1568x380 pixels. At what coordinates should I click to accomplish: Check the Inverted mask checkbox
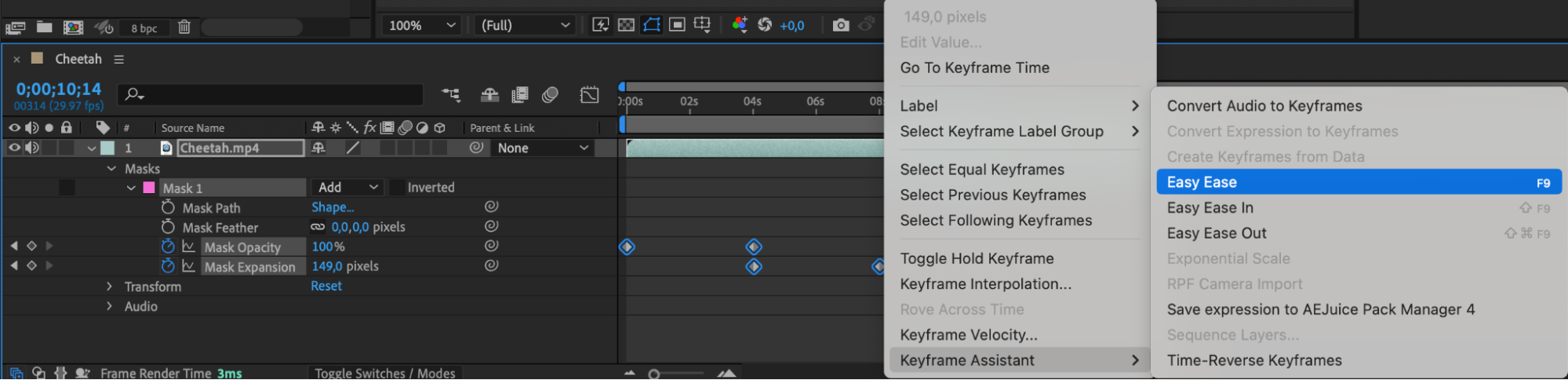398,188
